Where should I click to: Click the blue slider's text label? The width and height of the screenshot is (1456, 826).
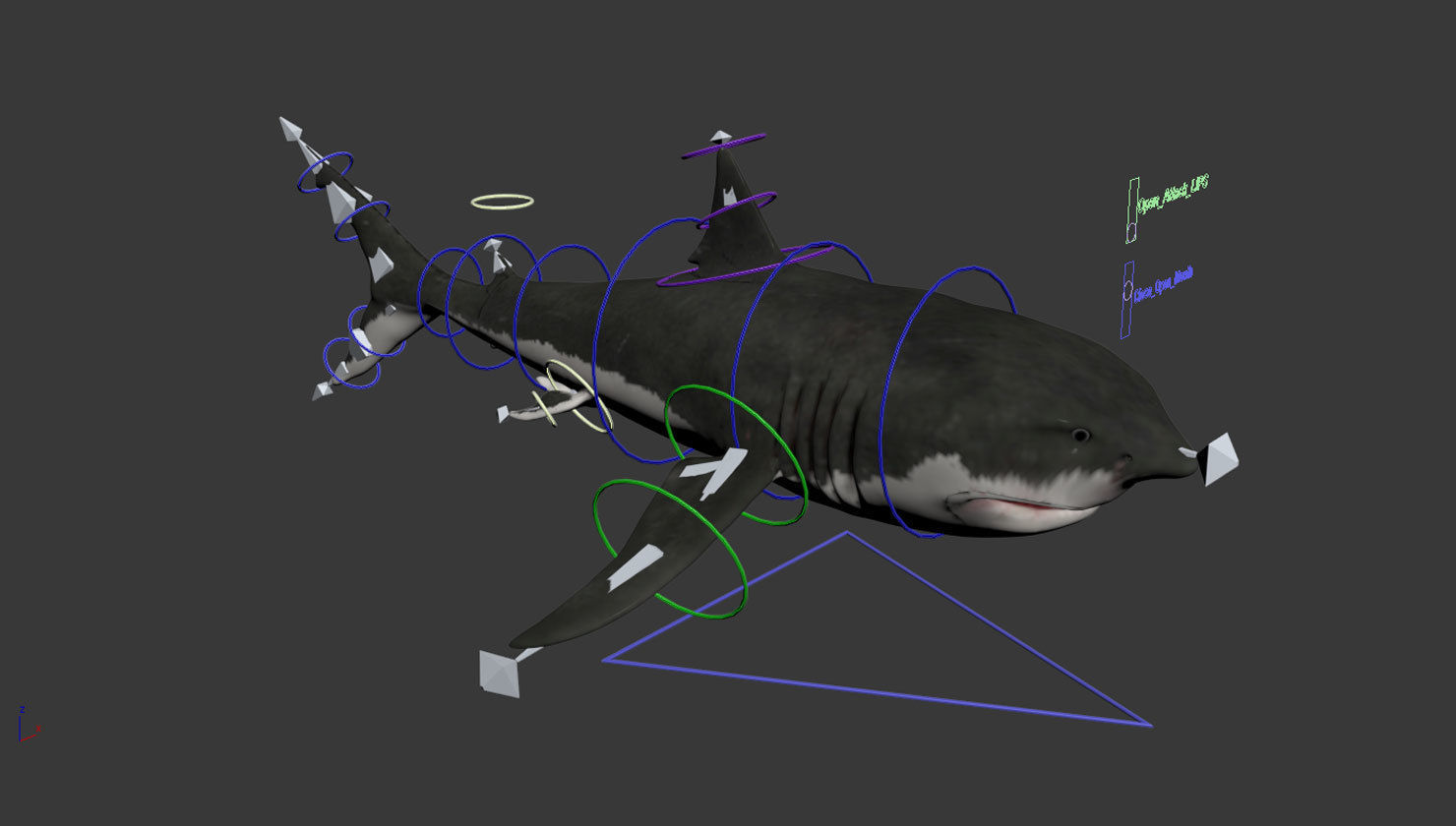(x=1164, y=283)
